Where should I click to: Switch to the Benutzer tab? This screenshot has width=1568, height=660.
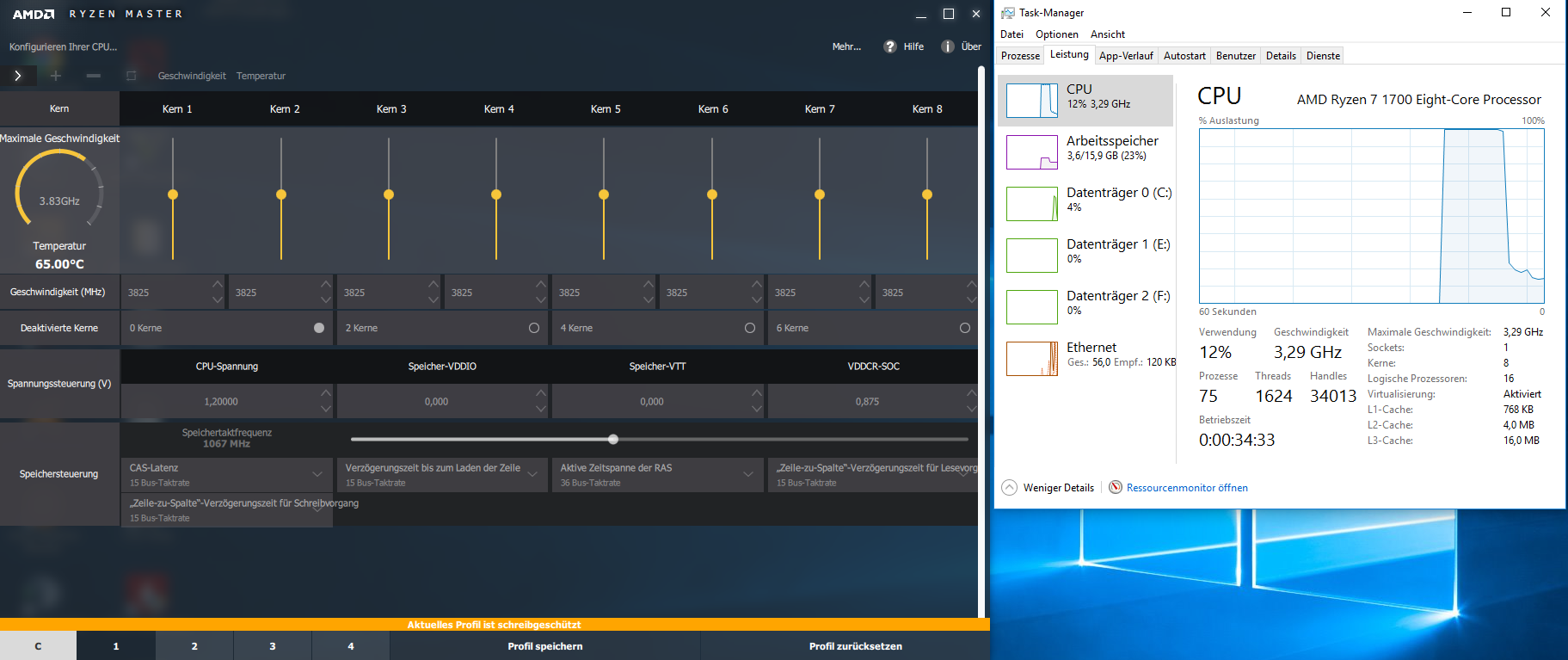(x=1236, y=56)
